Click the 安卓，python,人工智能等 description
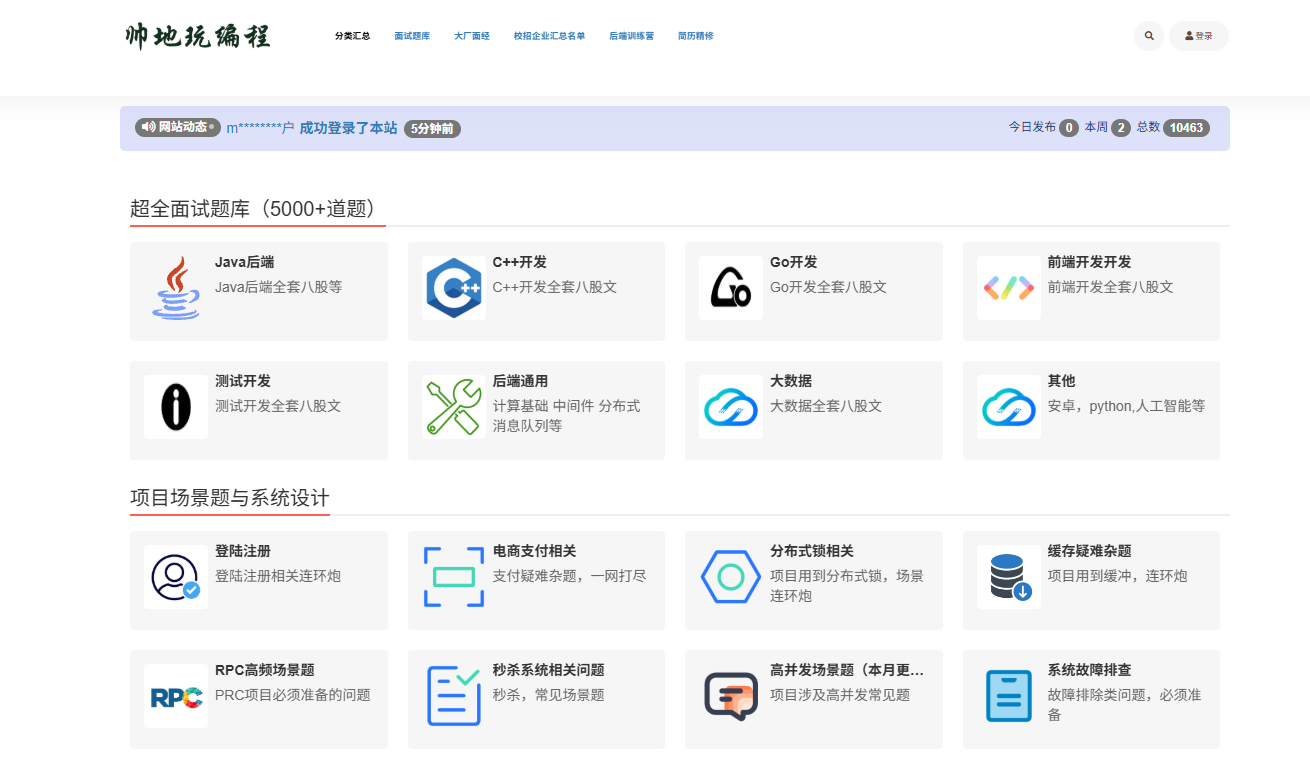This screenshot has width=1310, height=776. (1127, 406)
